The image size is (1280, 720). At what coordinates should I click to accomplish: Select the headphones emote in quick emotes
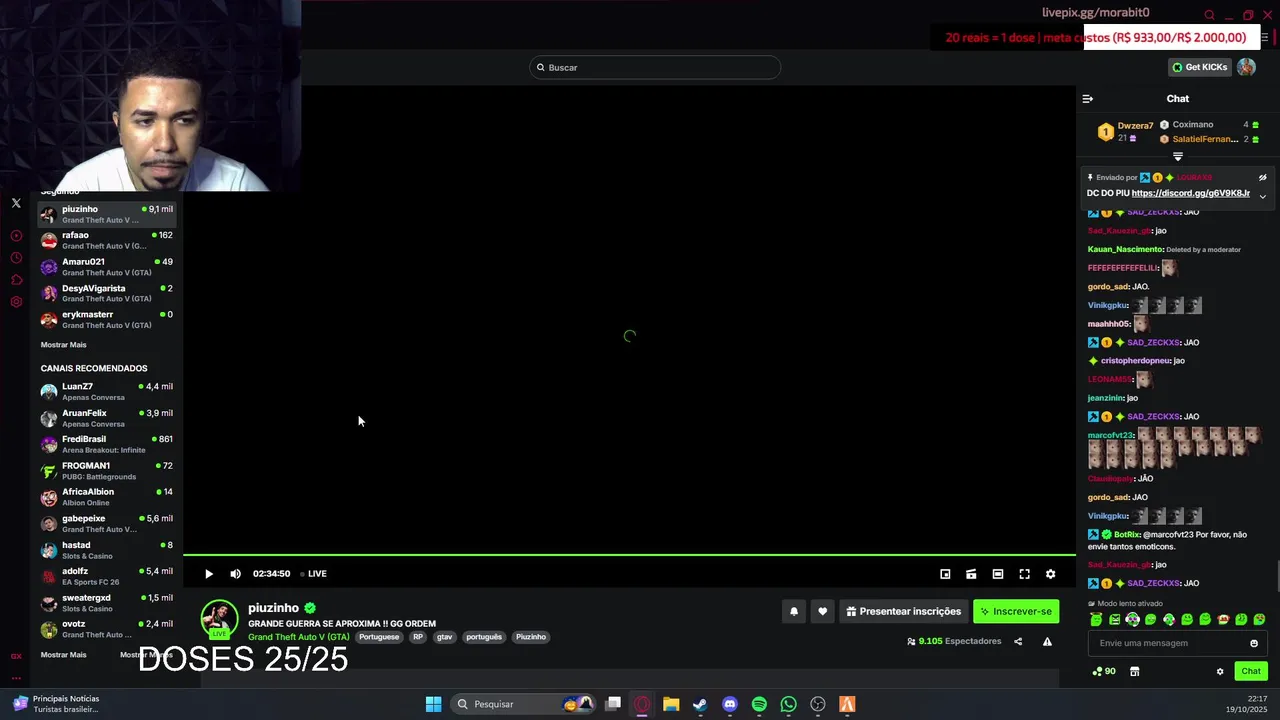click(x=1133, y=620)
